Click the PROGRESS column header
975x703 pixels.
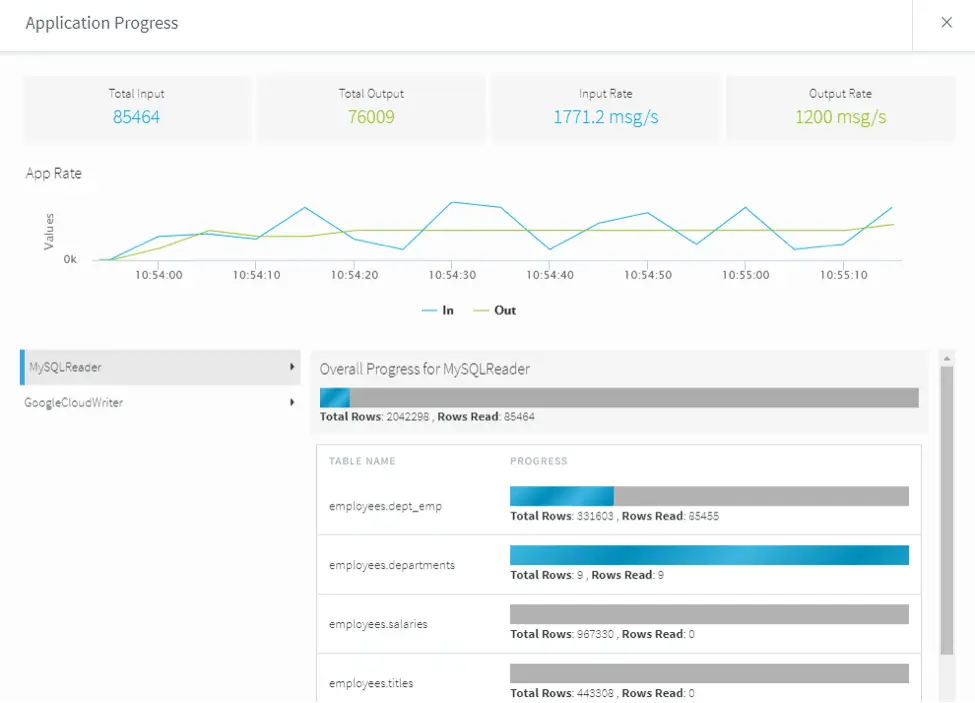(538, 461)
